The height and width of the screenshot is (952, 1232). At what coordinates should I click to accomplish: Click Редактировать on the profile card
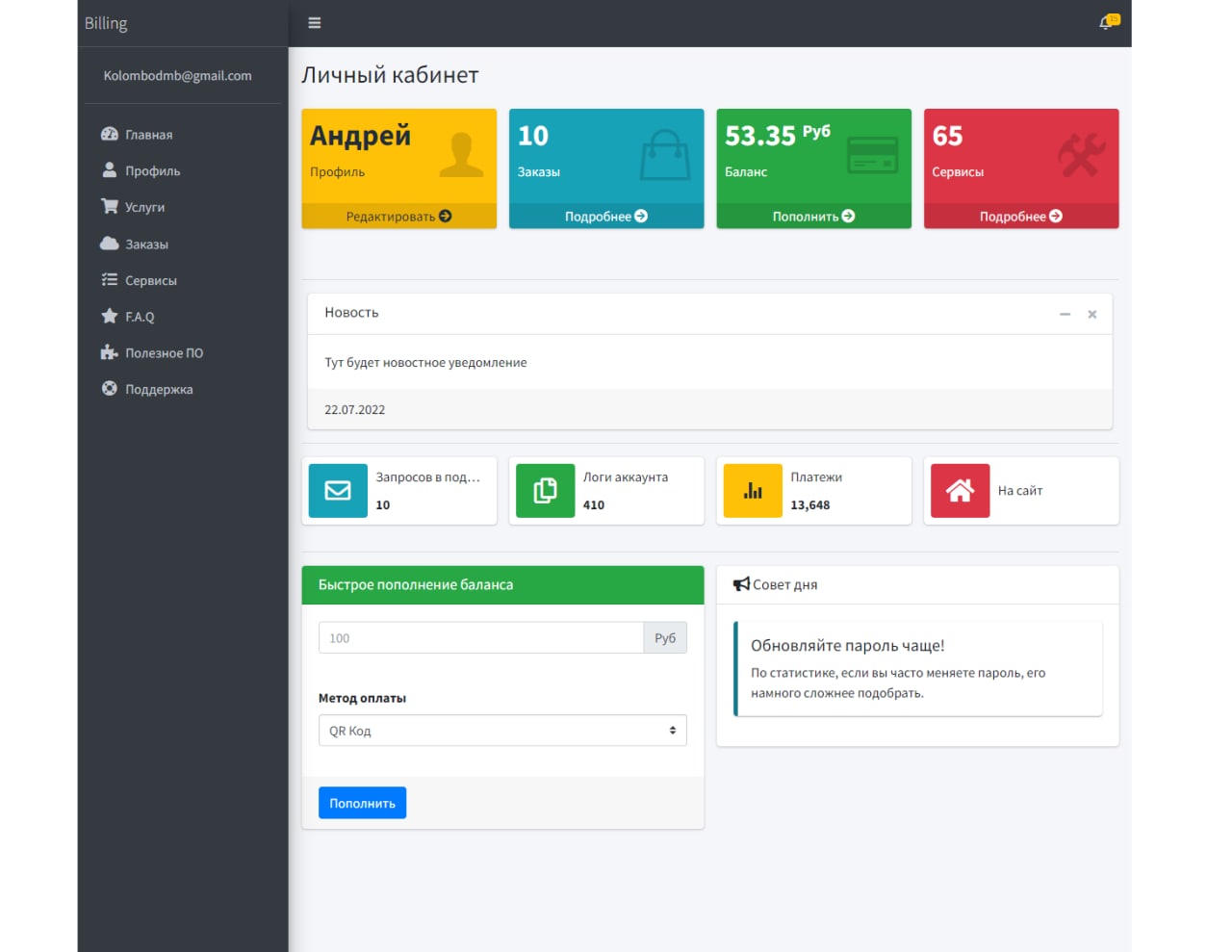(x=398, y=217)
